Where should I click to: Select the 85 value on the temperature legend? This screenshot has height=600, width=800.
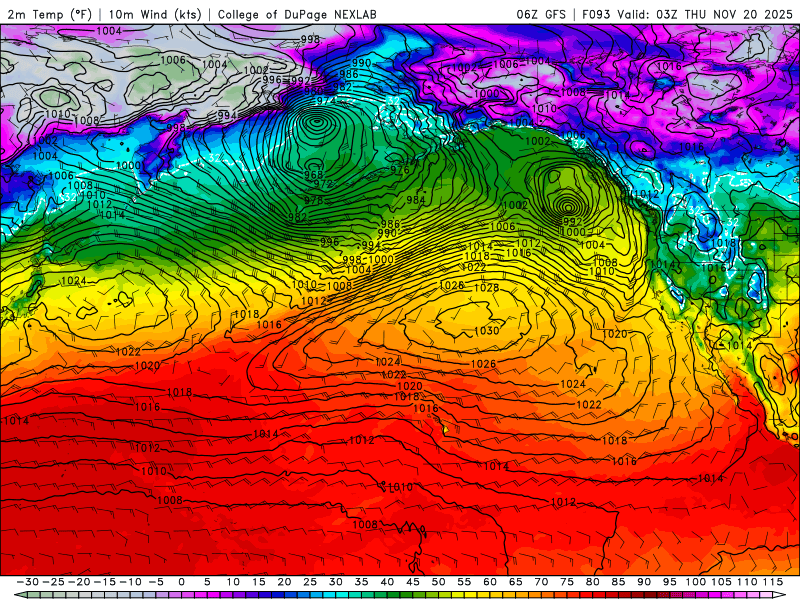click(x=618, y=582)
